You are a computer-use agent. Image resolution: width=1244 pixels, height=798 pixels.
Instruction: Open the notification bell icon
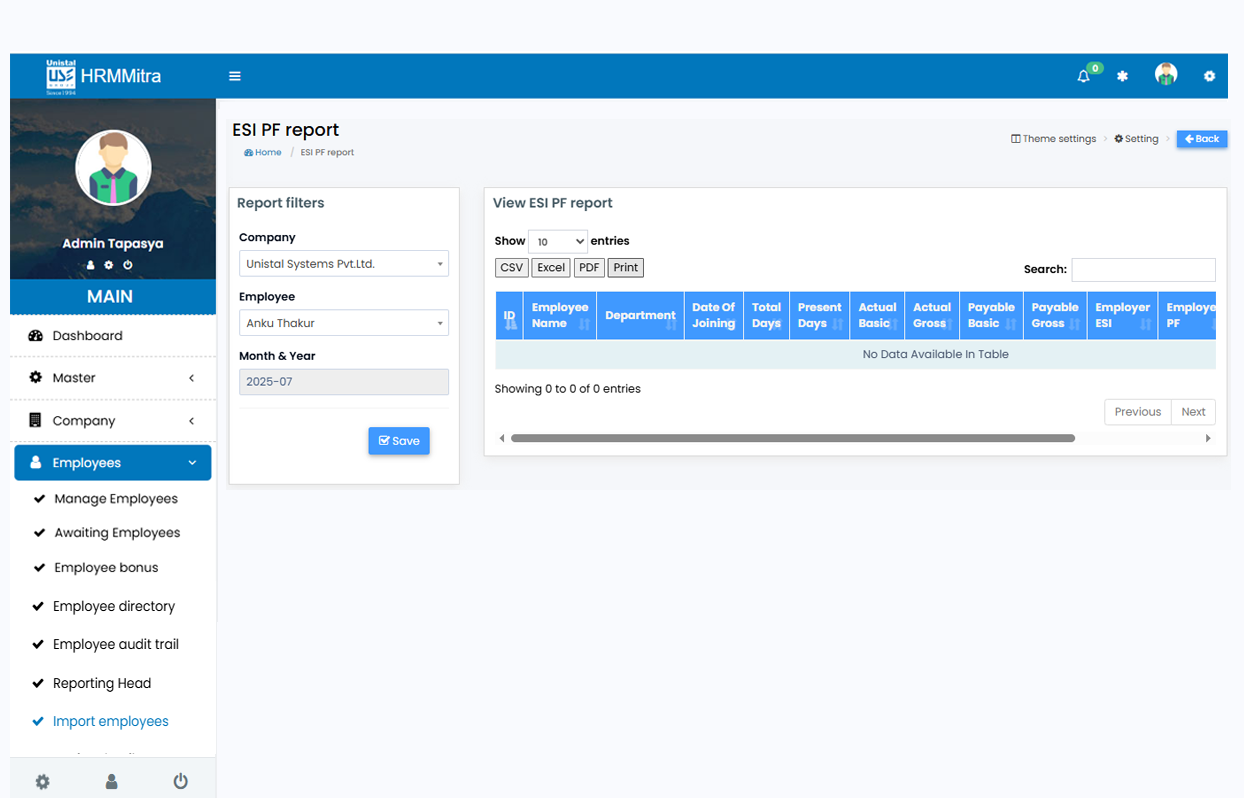pos(1083,76)
